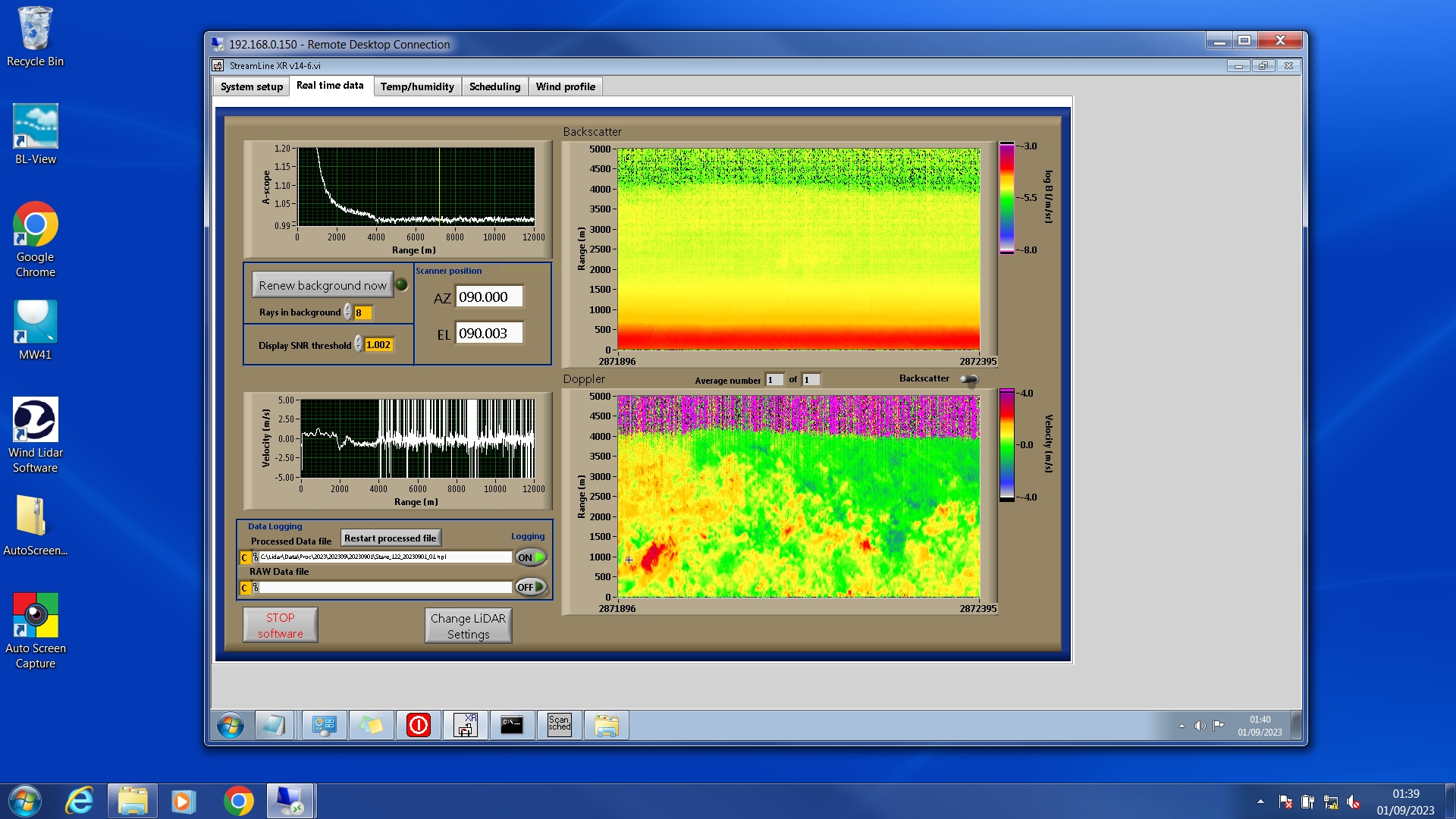Open the red power icon in remote taskbar
The image size is (1456, 819).
pyautogui.click(x=418, y=726)
